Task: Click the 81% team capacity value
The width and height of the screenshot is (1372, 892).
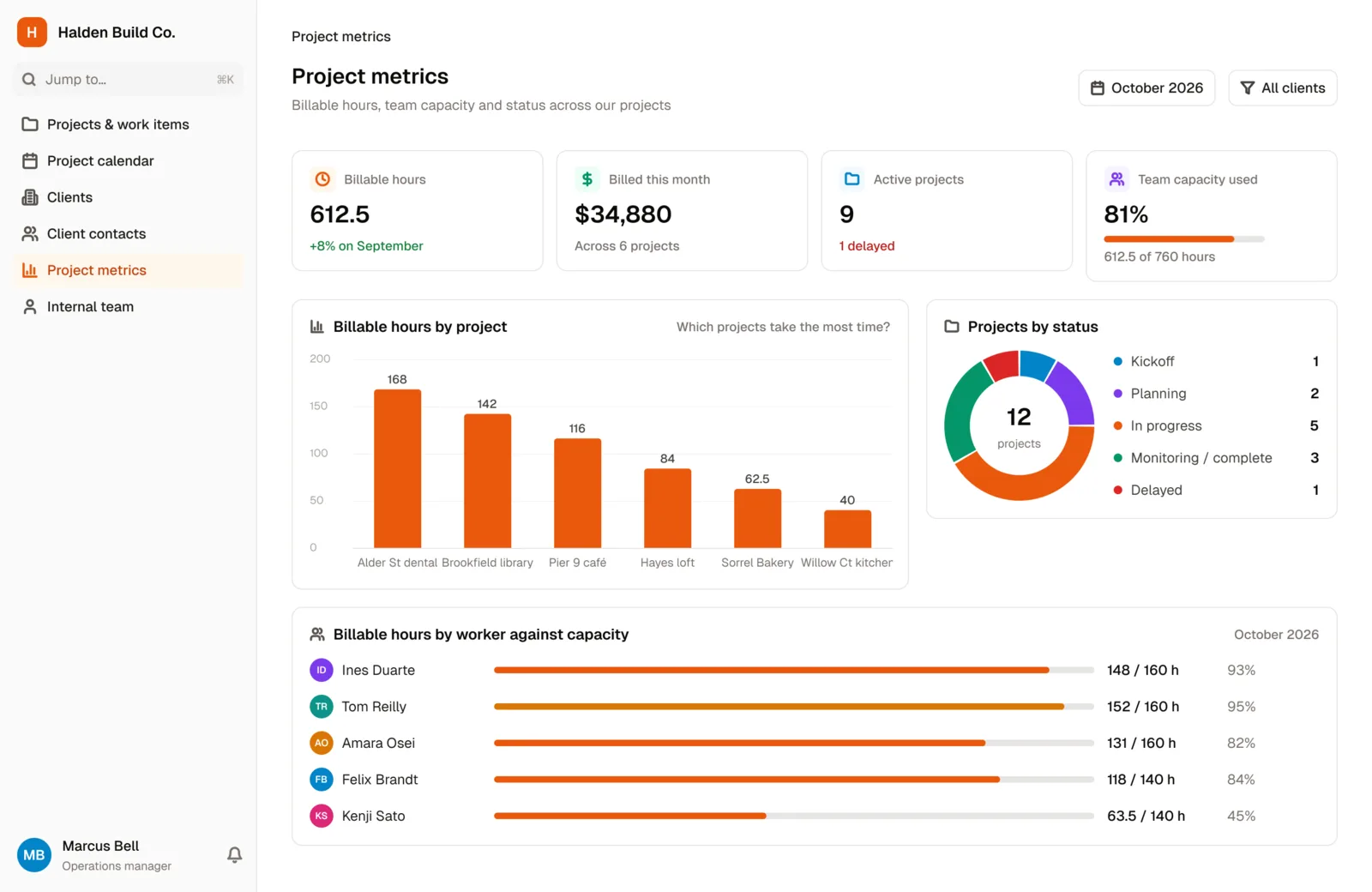Action: 1126,214
